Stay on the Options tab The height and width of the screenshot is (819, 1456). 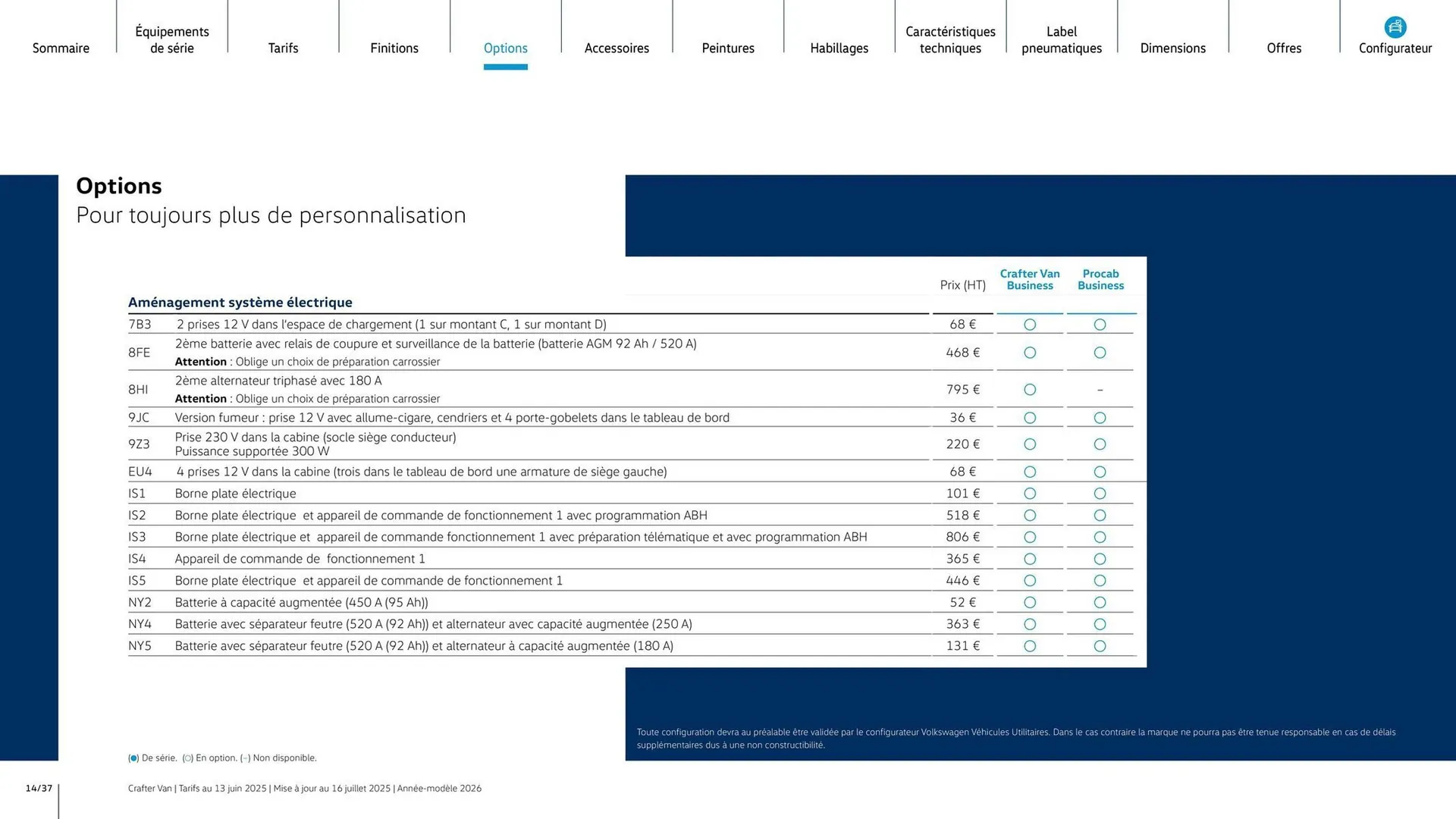pyautogui.click(x=505, y=48)
